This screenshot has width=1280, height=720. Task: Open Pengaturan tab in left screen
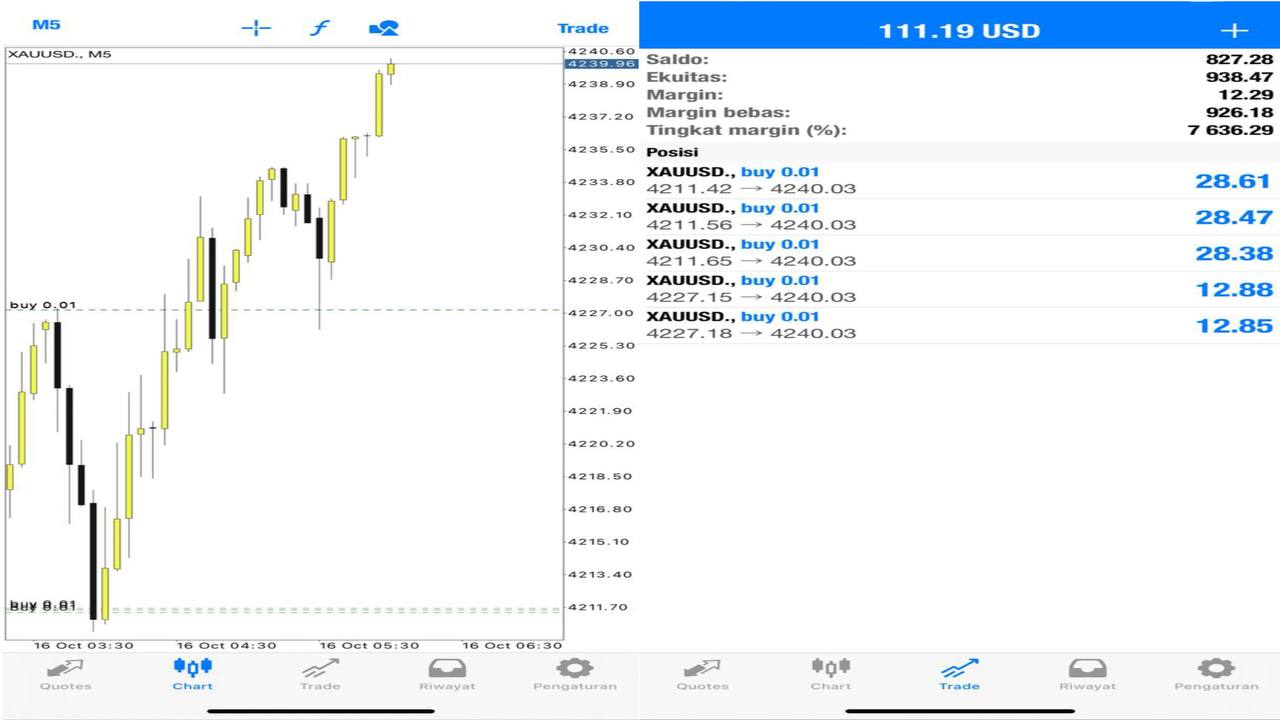click(575, 675)
